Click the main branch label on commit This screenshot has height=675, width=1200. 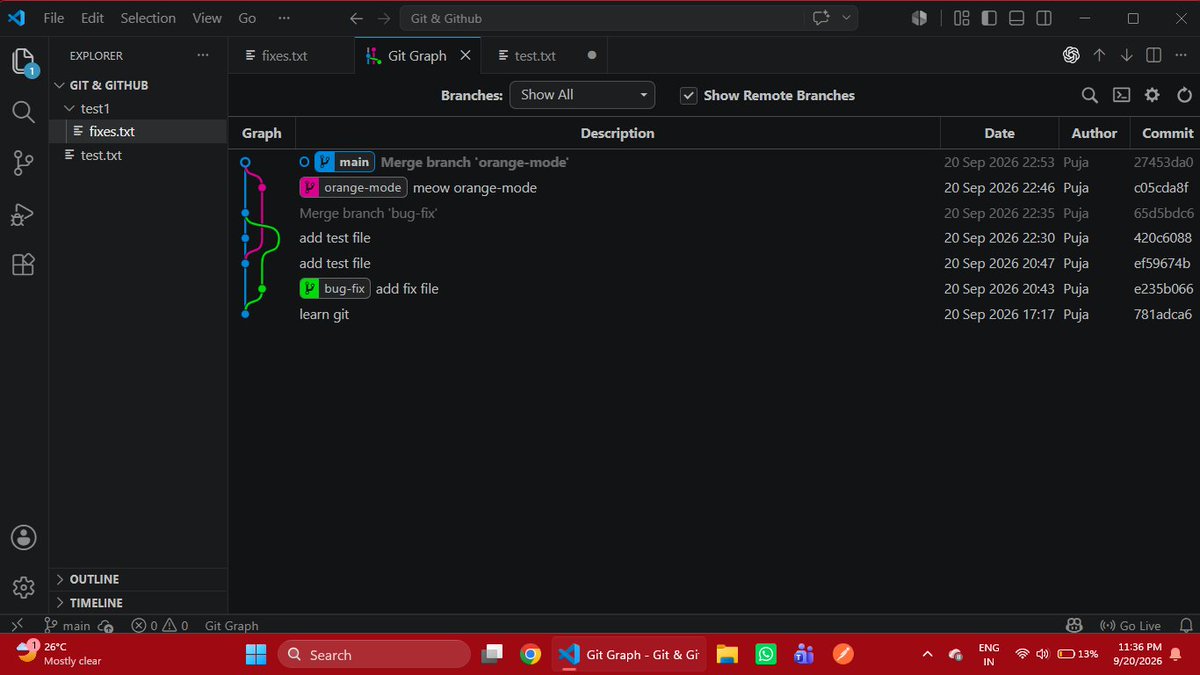(344, 162)
